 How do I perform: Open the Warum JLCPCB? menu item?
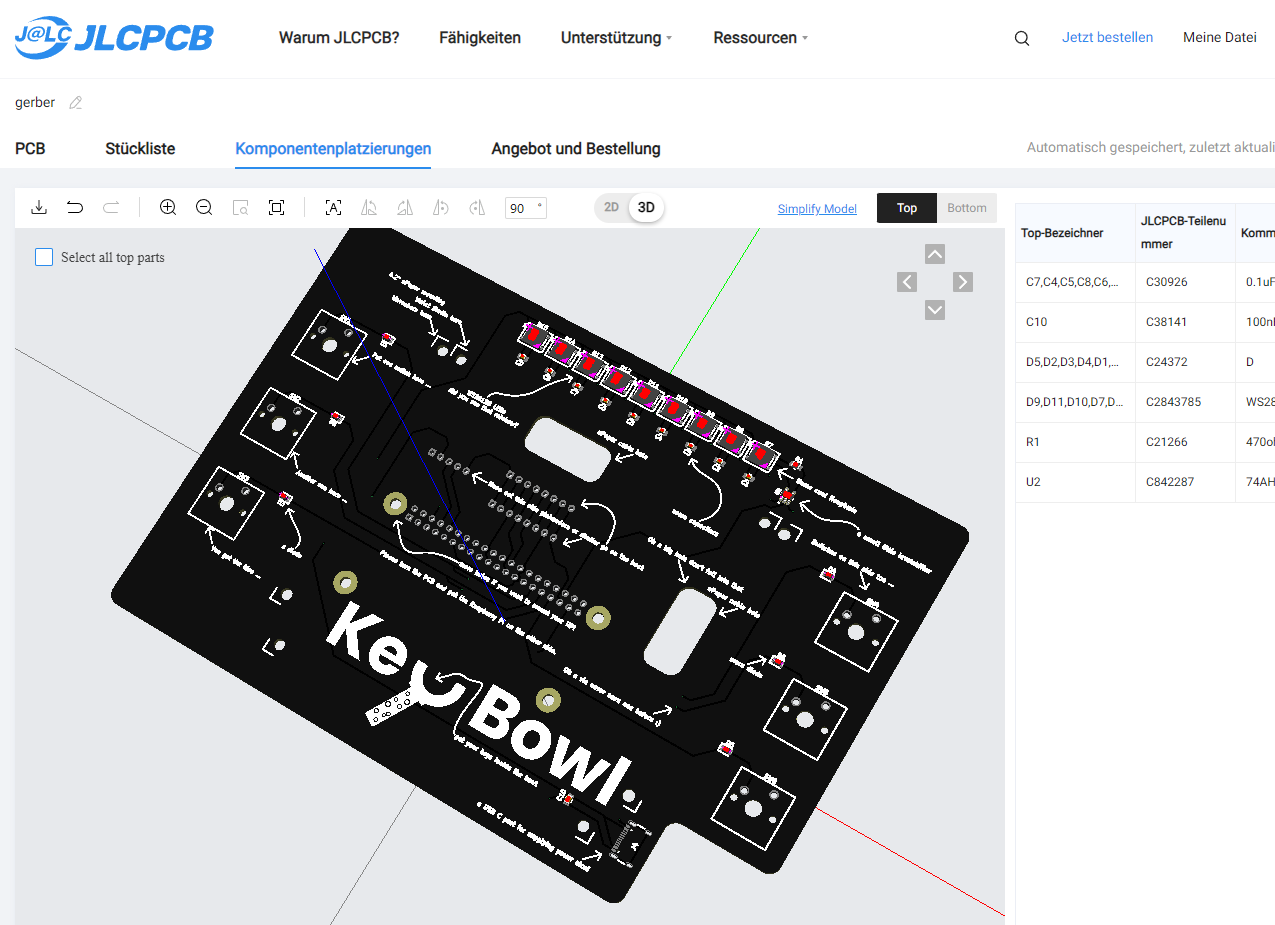coord(339,38)
